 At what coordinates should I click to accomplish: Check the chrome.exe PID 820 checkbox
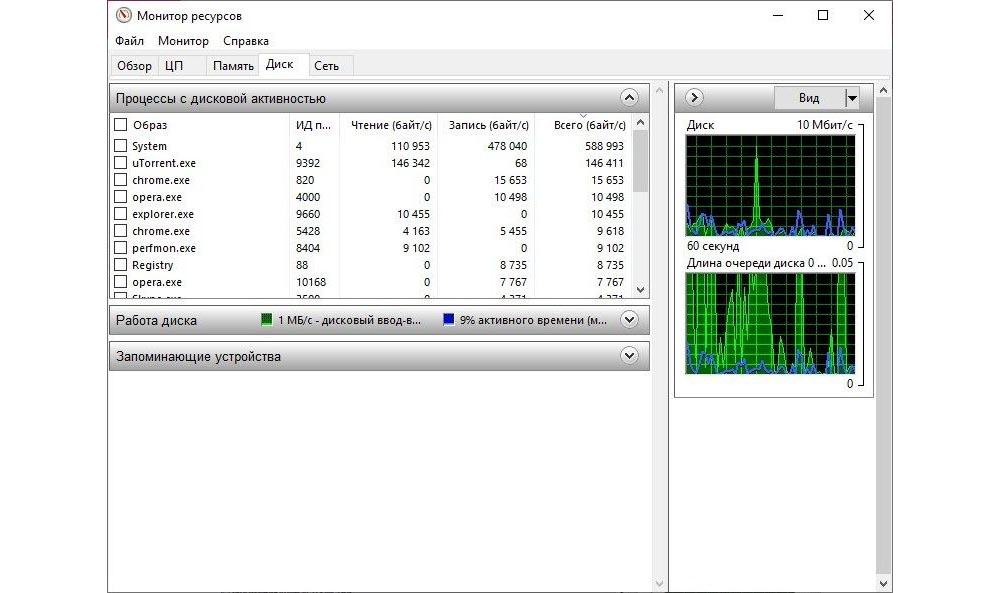coord(121,180)
